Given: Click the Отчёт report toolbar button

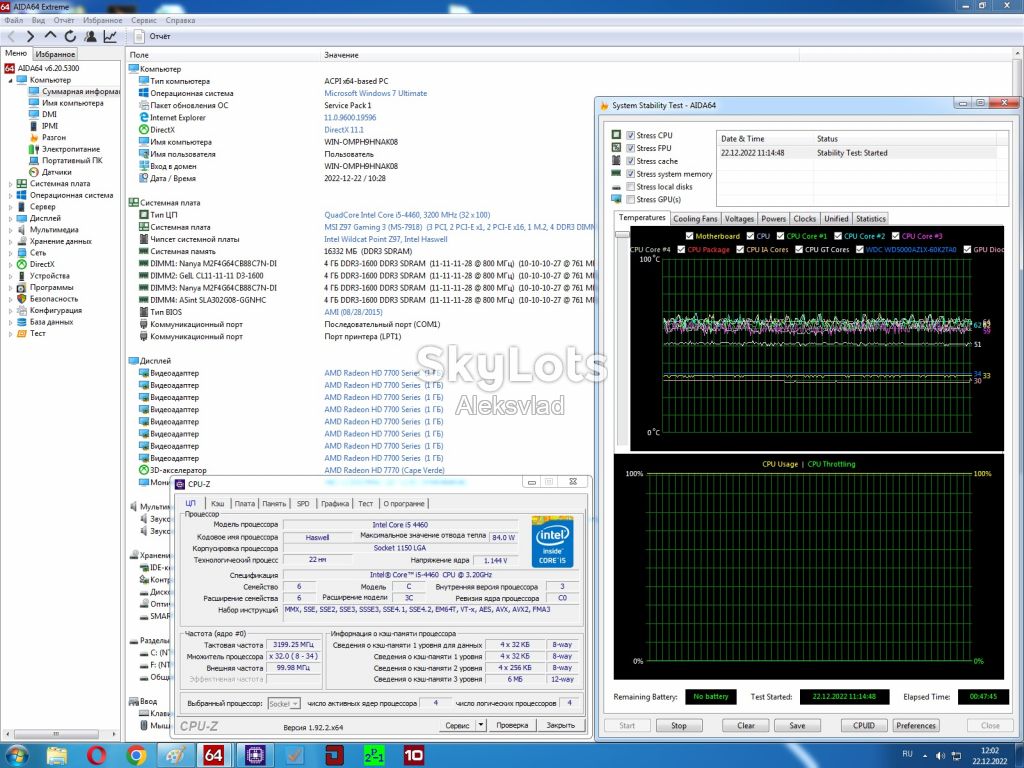Looking at the screenshot, I should click(x=153, y=37).
